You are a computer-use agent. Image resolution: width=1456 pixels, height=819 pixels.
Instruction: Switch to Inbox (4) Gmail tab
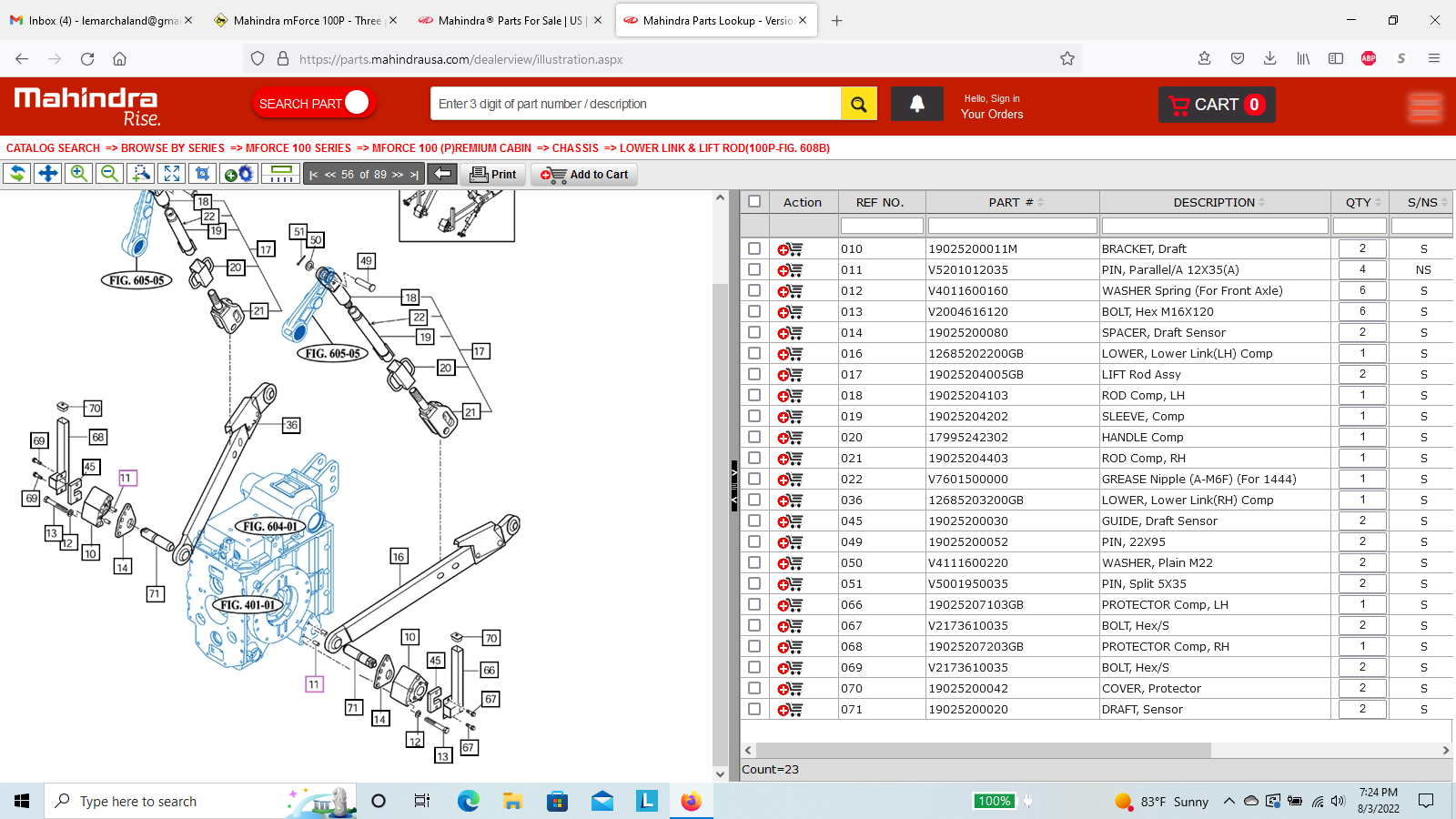pos(102,20)
